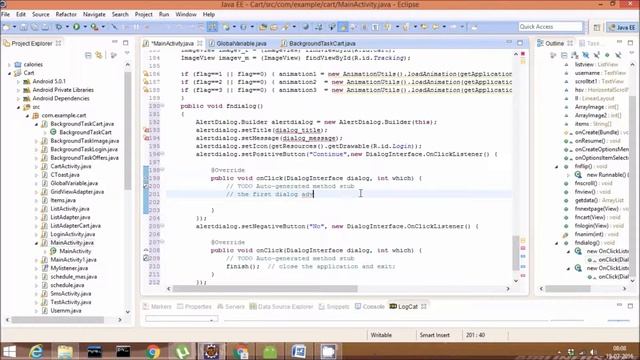Expand Android 5.0.1 library node
This screenshot has height=360, width=640.
point(18,82)
